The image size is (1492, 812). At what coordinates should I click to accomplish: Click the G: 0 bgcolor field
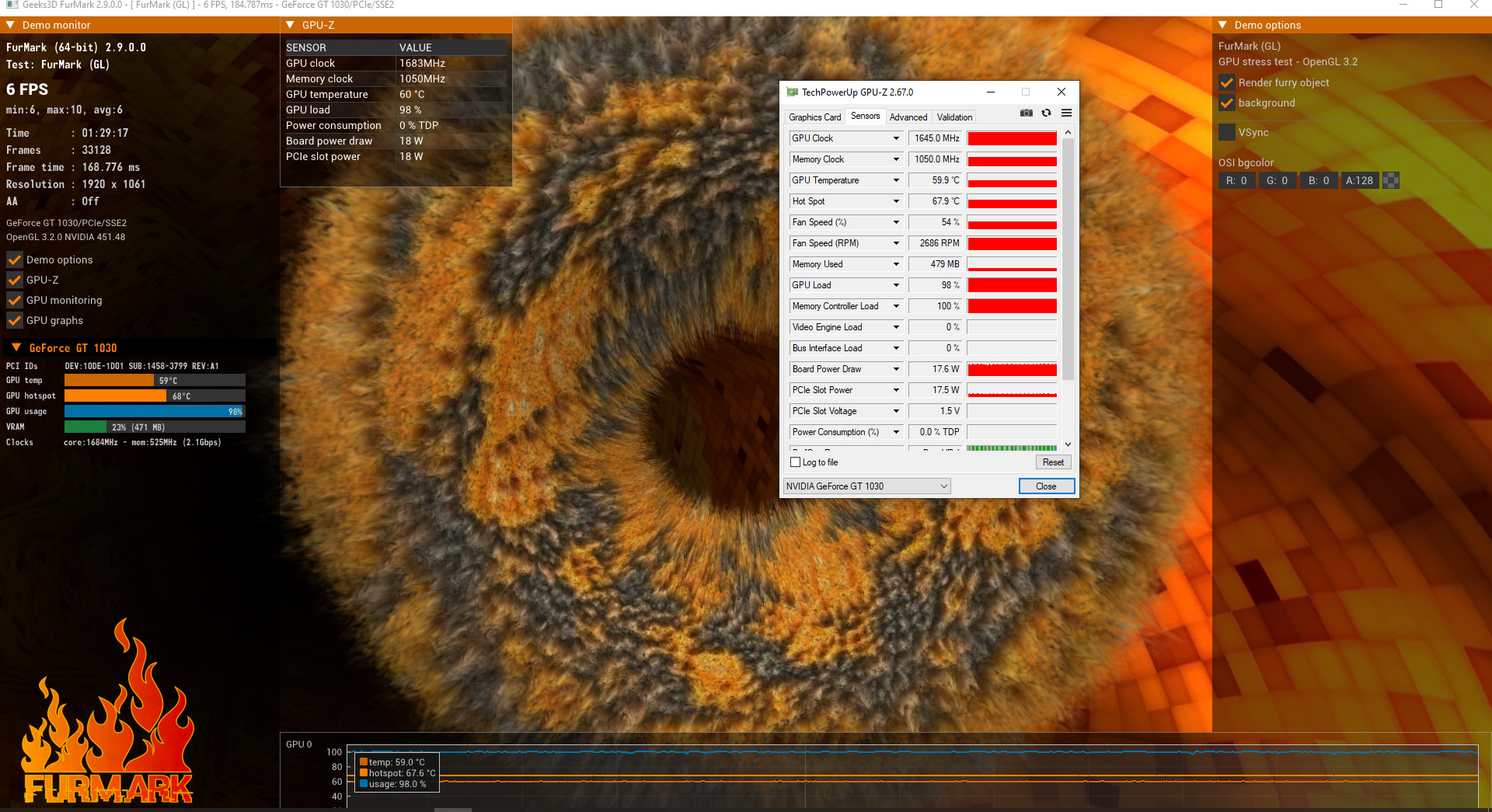pos(1277,180)
